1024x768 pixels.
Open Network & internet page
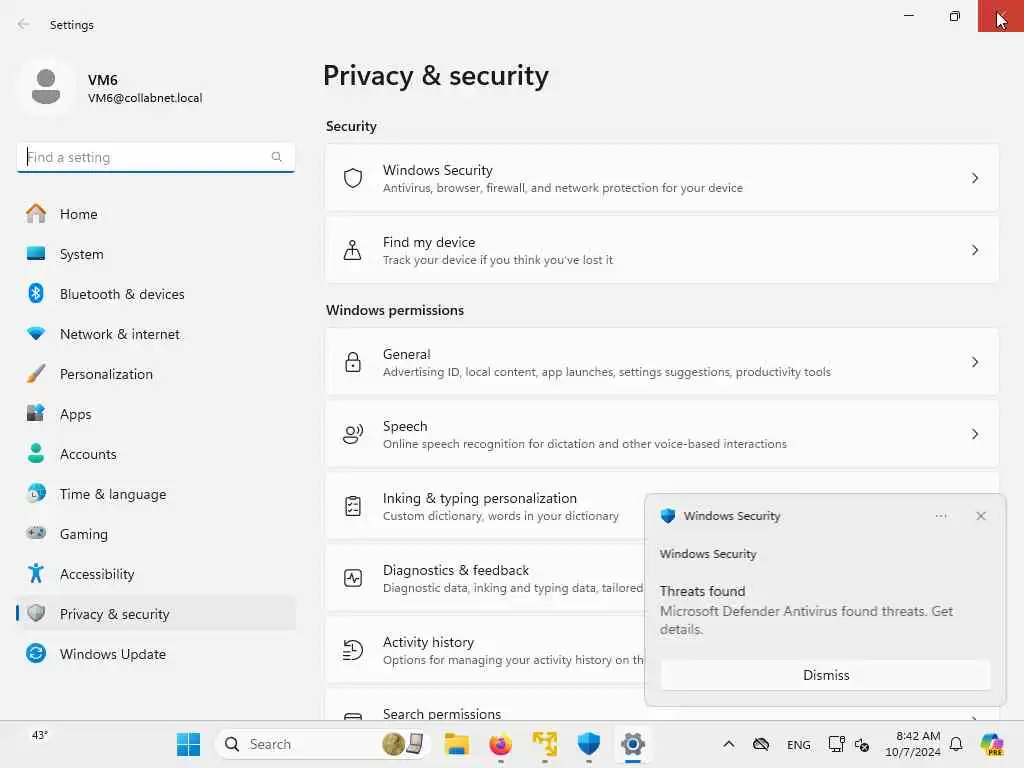[155, 333]
